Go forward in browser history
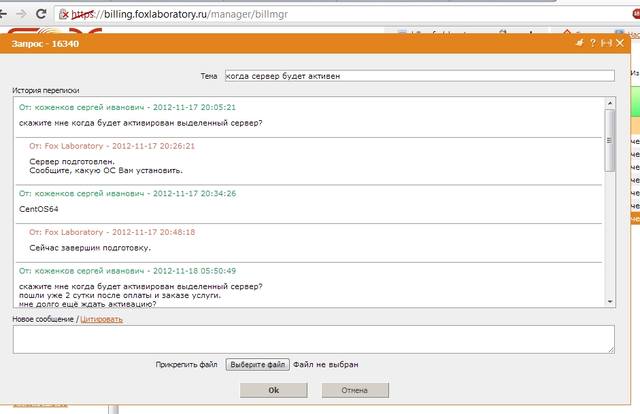This screenshot has height=414, width=640. 21,14
